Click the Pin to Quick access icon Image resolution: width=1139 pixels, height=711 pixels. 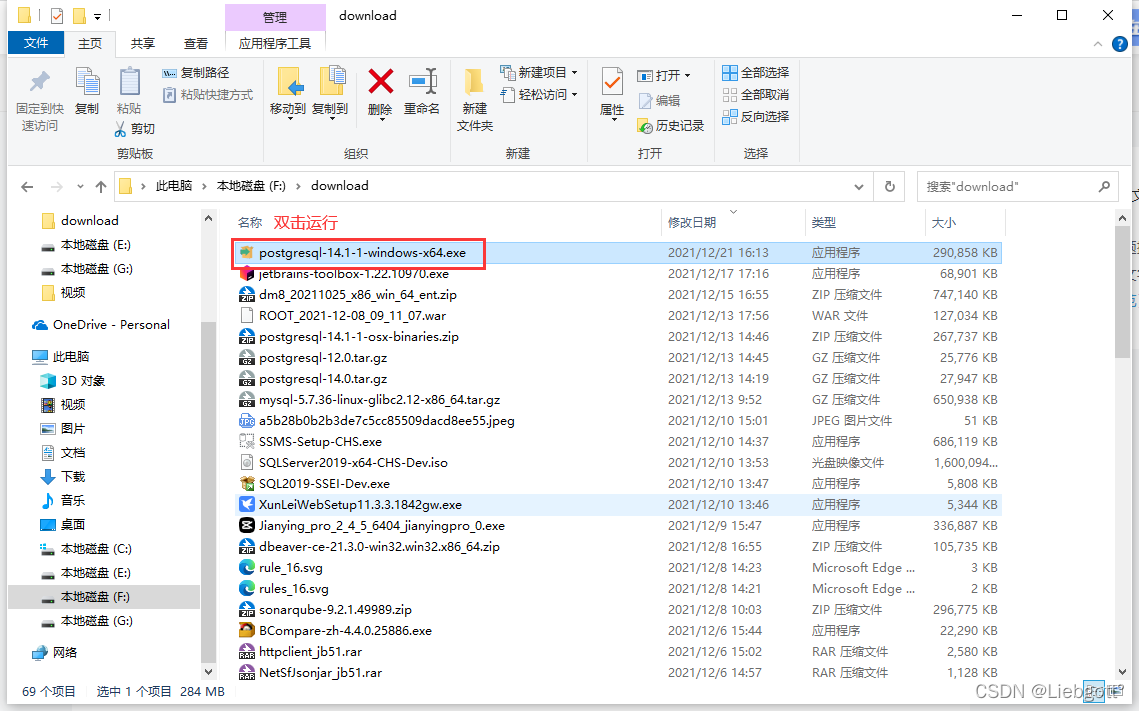(x=39, y=82)
